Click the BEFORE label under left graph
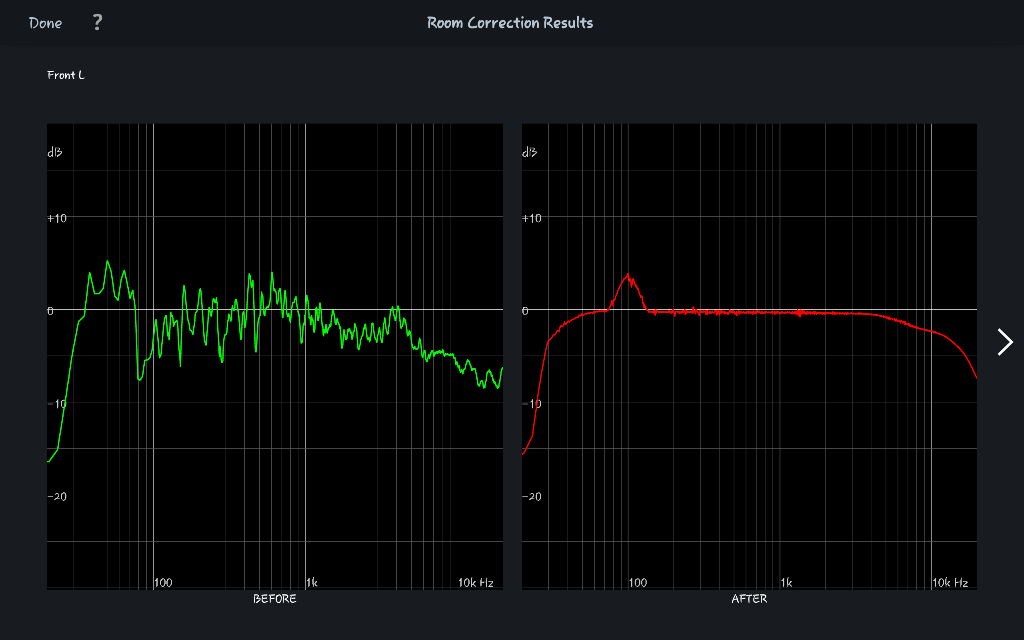 pos(274,599)
